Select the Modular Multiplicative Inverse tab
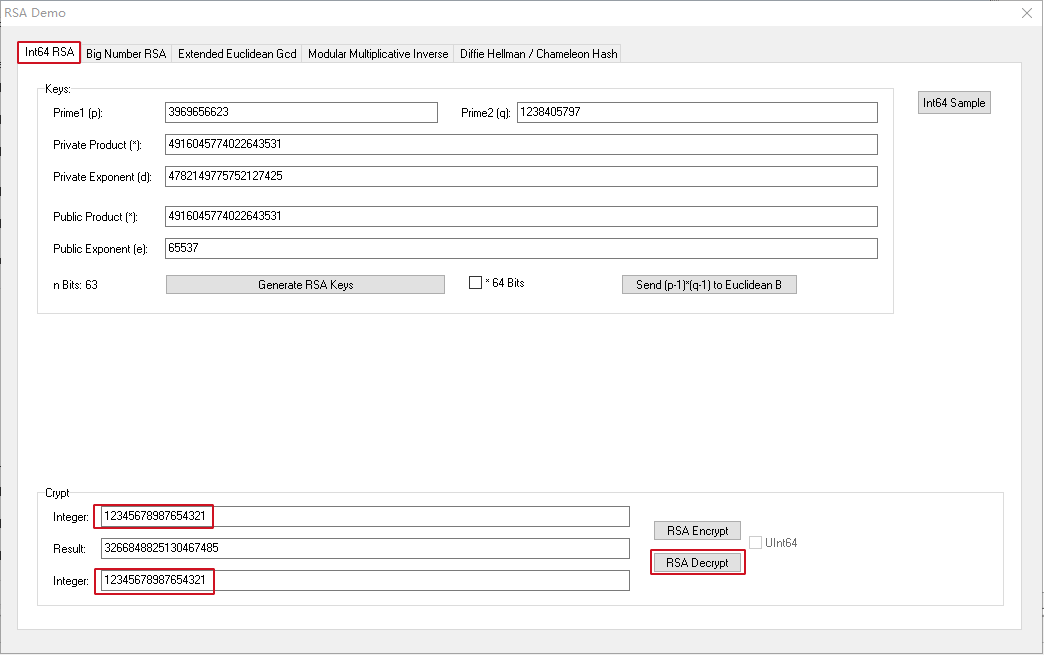 point(378,54)
